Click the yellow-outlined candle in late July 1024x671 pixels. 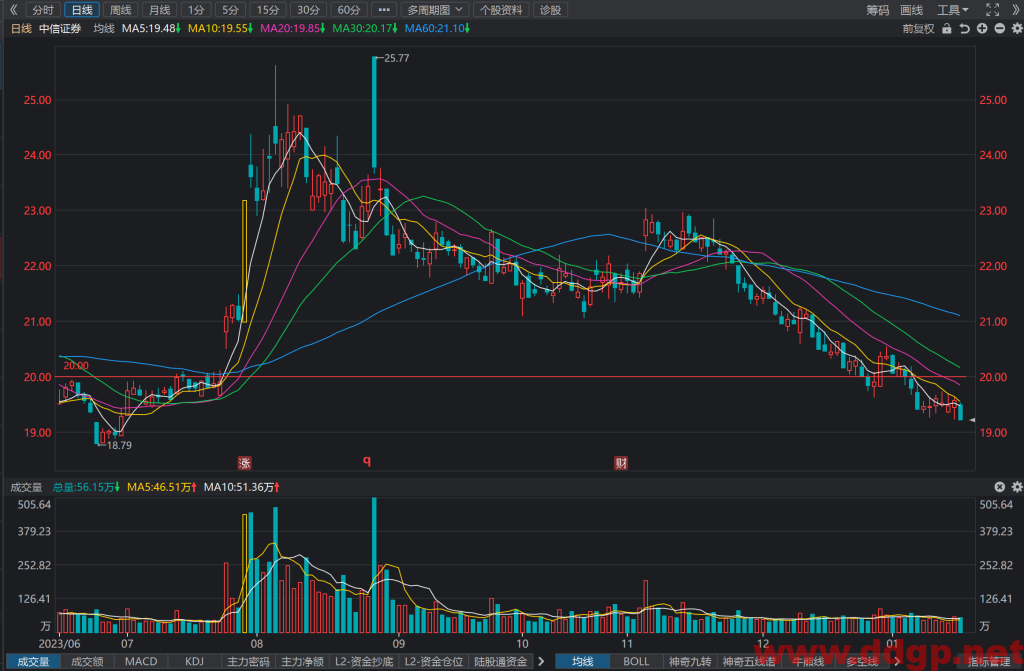[x=244, y=261]
